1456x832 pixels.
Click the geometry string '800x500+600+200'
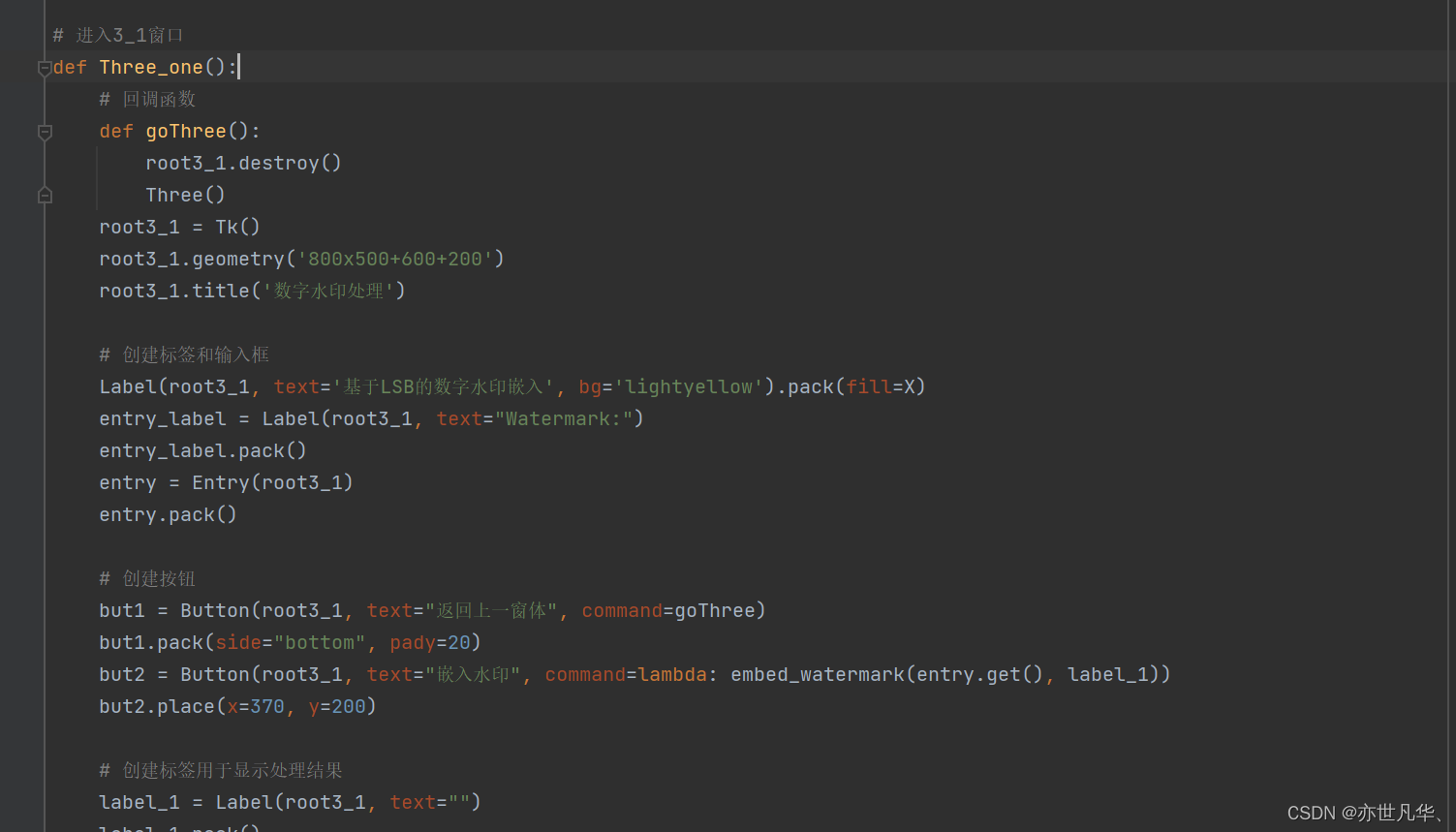tap(395, 259)
